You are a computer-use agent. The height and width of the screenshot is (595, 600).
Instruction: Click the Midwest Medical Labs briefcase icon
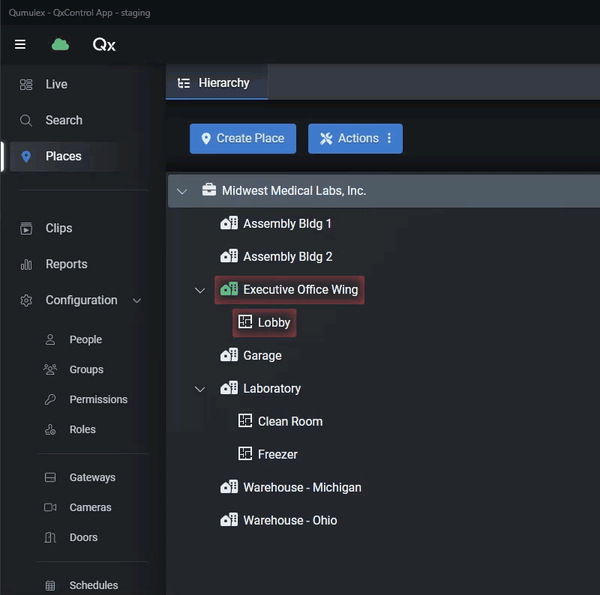[x=209, y=190]
